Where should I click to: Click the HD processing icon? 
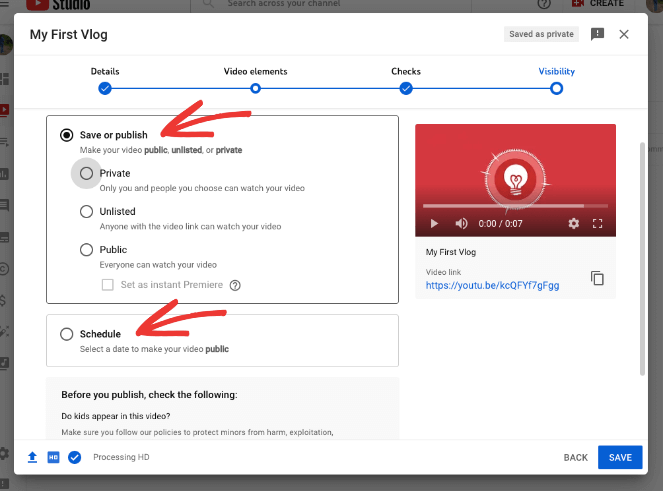[x=53, y=457]
